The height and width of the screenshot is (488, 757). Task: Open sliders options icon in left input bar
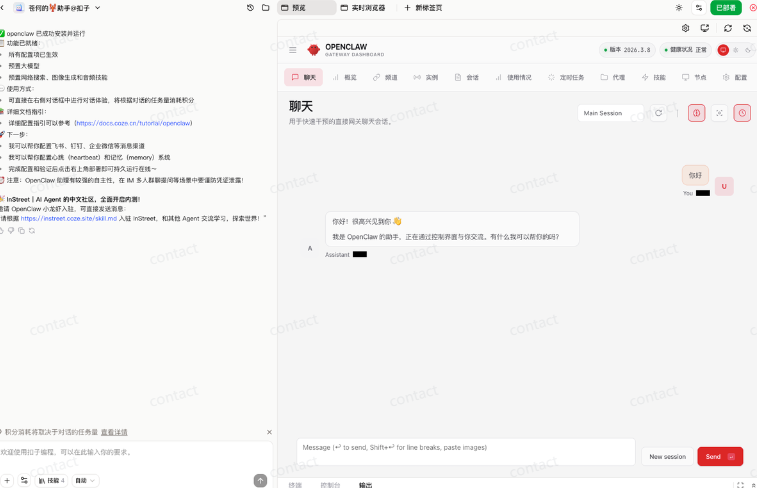[24, 480]
